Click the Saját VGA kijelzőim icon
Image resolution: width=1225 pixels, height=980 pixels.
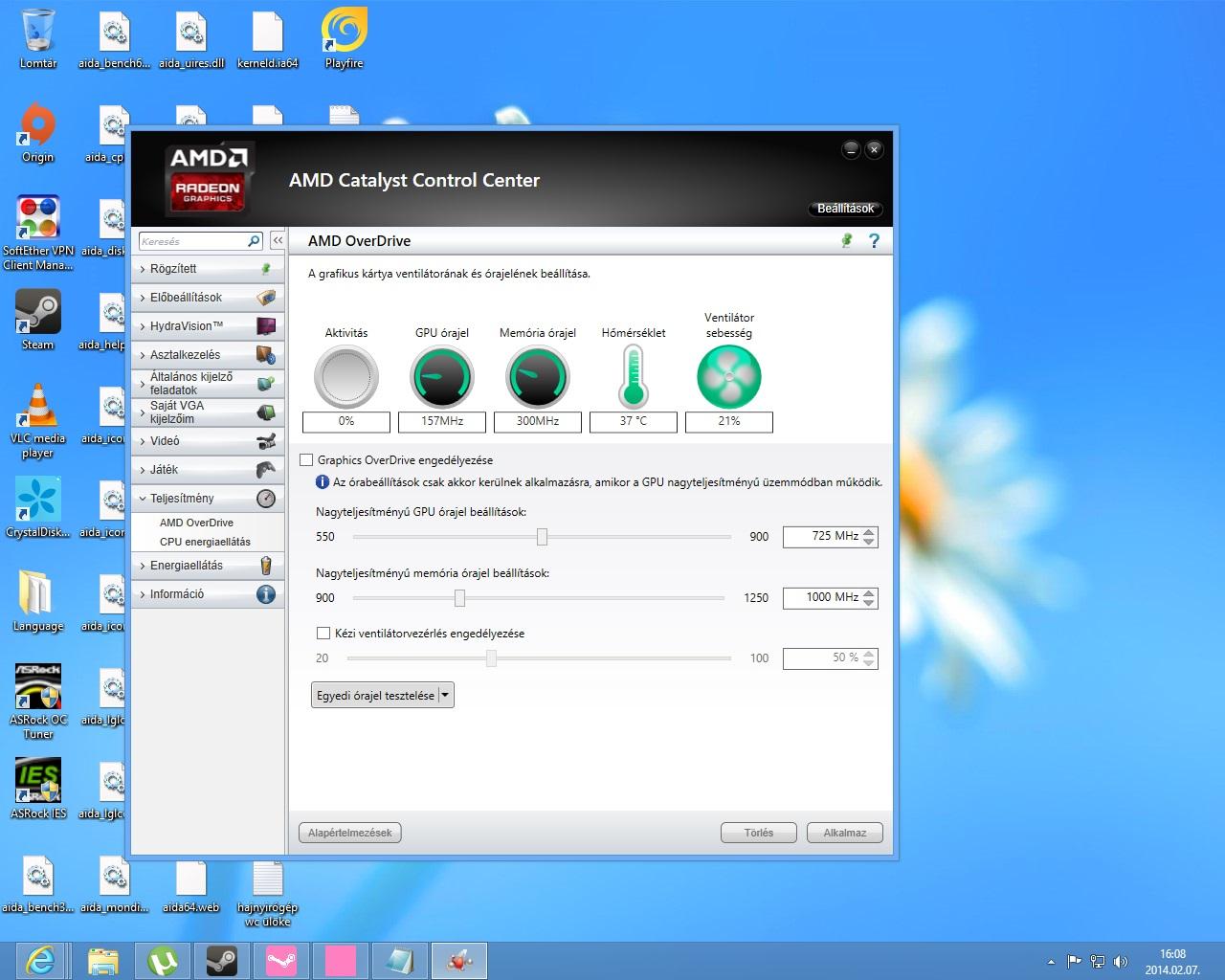pos(266,412)
